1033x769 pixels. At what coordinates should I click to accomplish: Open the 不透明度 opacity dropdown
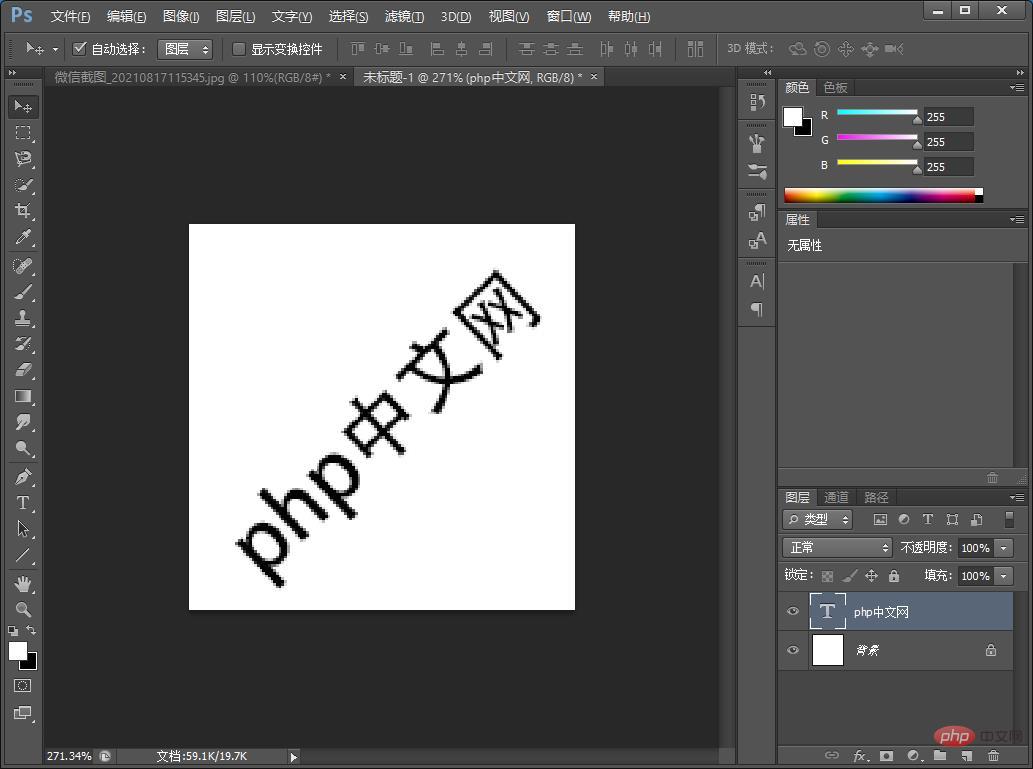(1004, 547)
